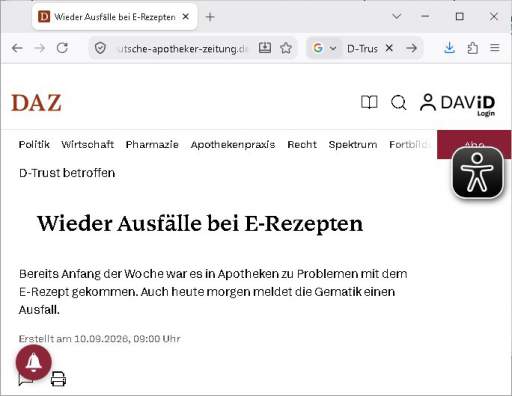Close the Wieder Ausfälle bei E-Rezepten tab
The height and width of the screenshot is (396, 512).
click(186, 17)
